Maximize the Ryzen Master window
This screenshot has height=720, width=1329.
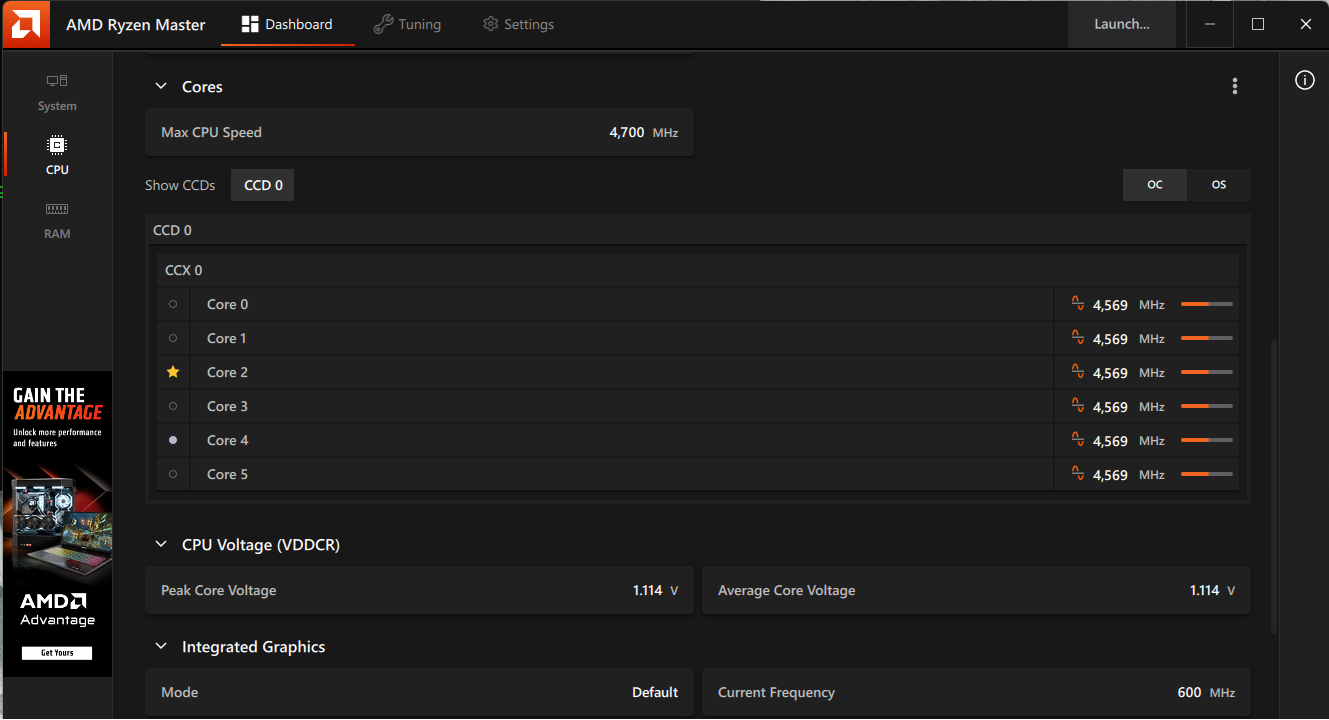pyautogui.click(x=1258, y=24)
